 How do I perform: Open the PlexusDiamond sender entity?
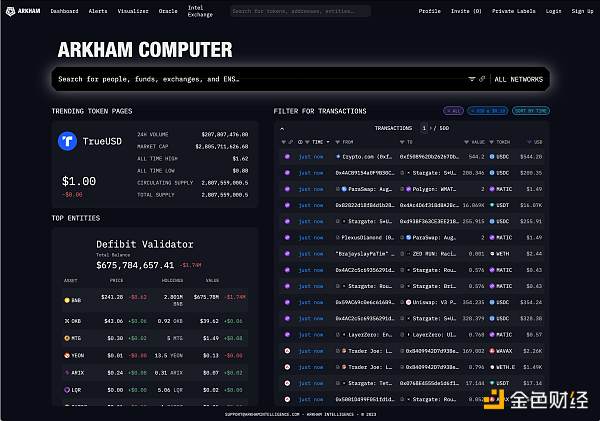pyautogui.click(x=368, y=238)
